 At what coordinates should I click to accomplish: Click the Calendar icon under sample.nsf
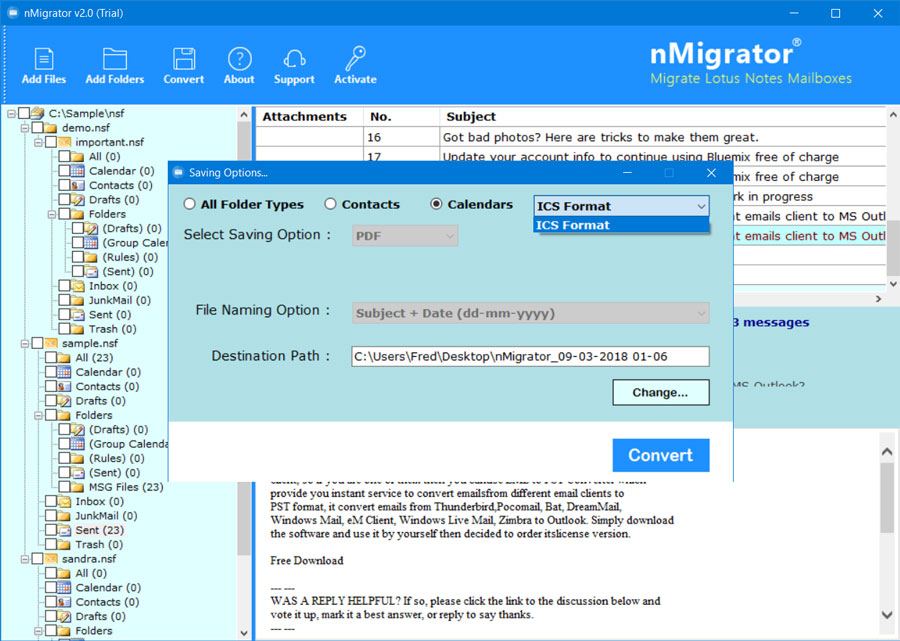[x=64, y=372]
